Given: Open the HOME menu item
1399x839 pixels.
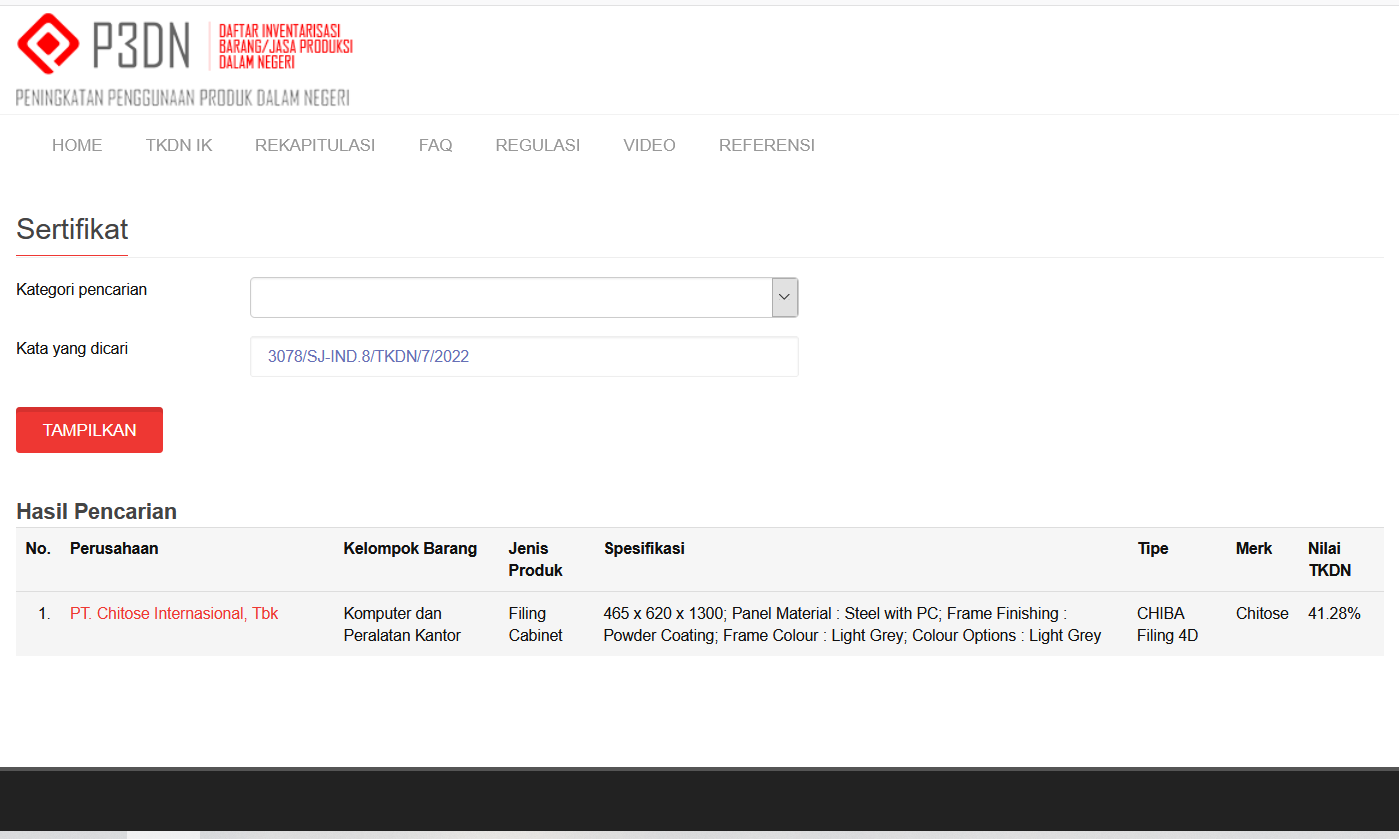Looking at the screenshot, I should pyautogui.click(x=77, y=145).
